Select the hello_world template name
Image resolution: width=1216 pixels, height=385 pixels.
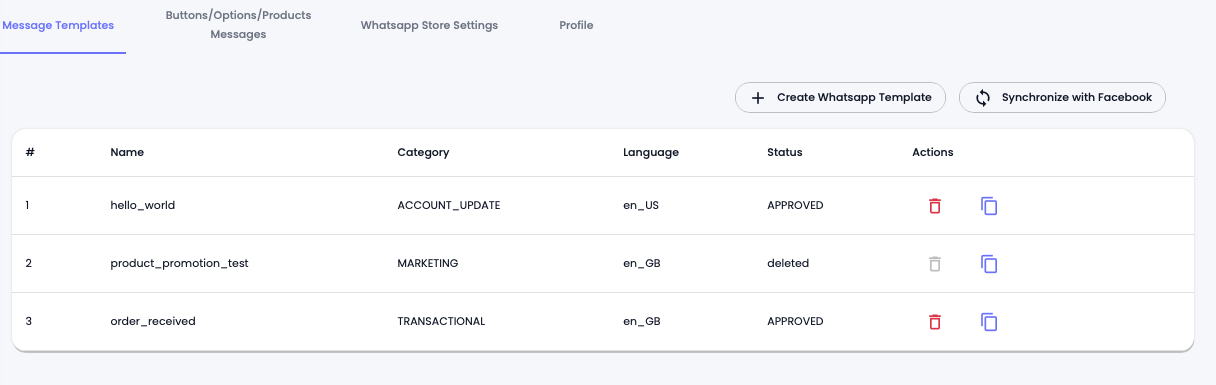coord(143,205)
